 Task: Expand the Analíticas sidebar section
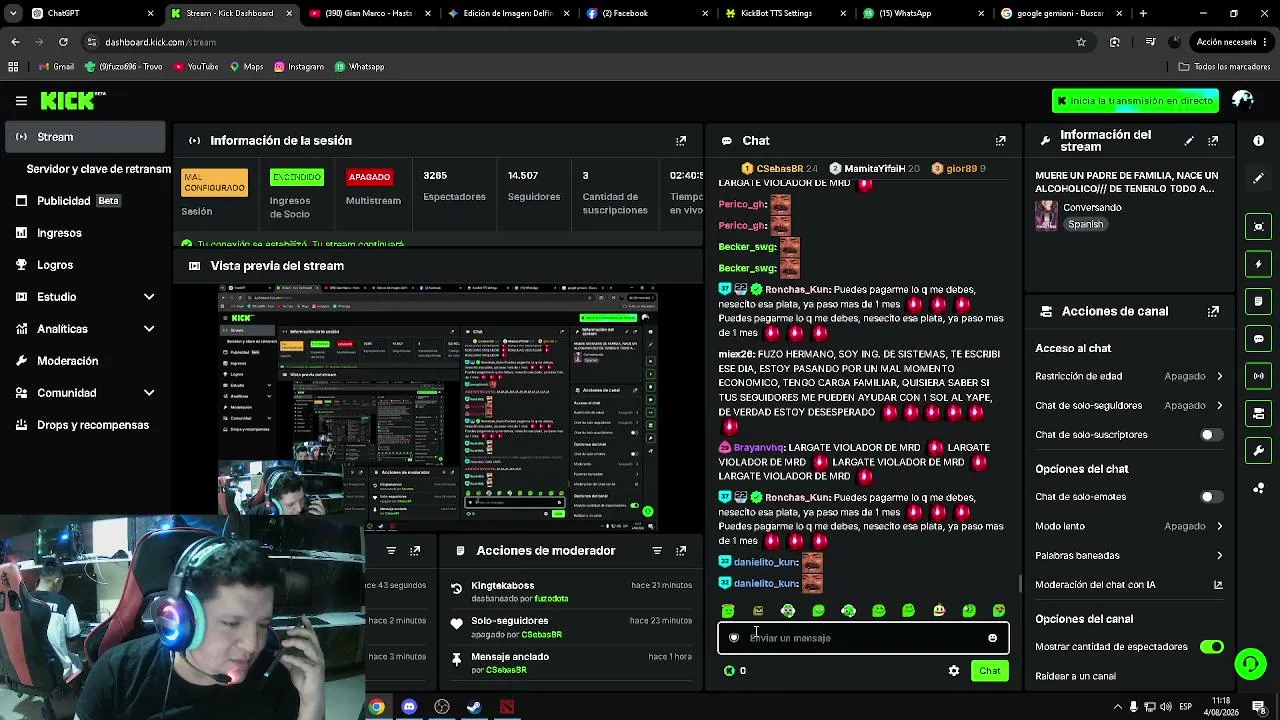pos(85,329)
